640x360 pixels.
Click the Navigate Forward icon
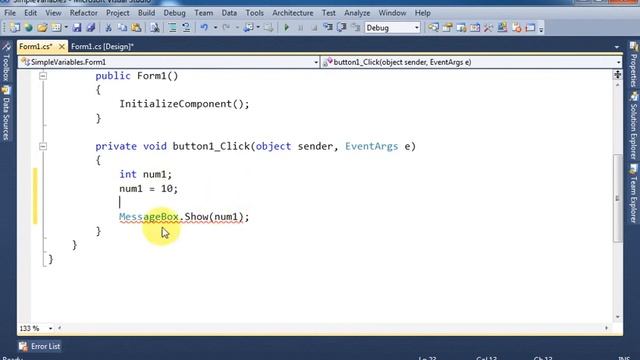(268, 28)
